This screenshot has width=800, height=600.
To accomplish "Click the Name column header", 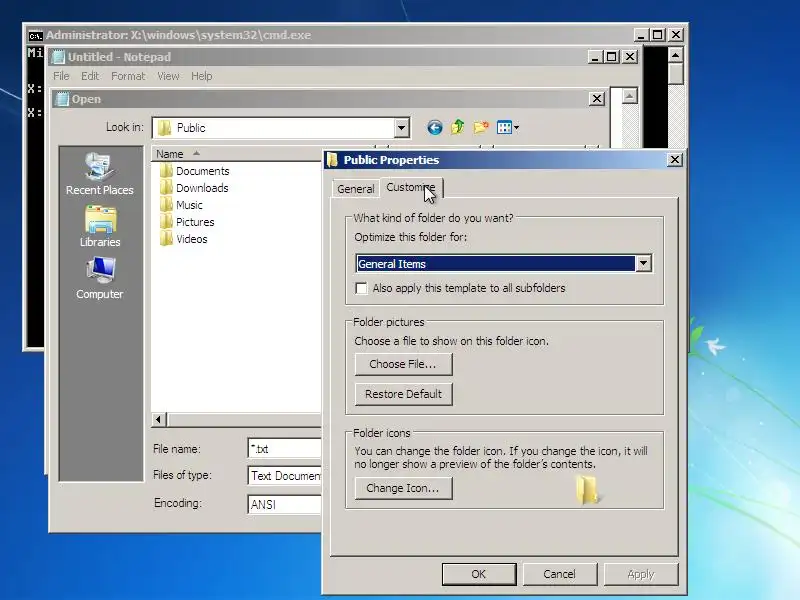I will 236,154.
